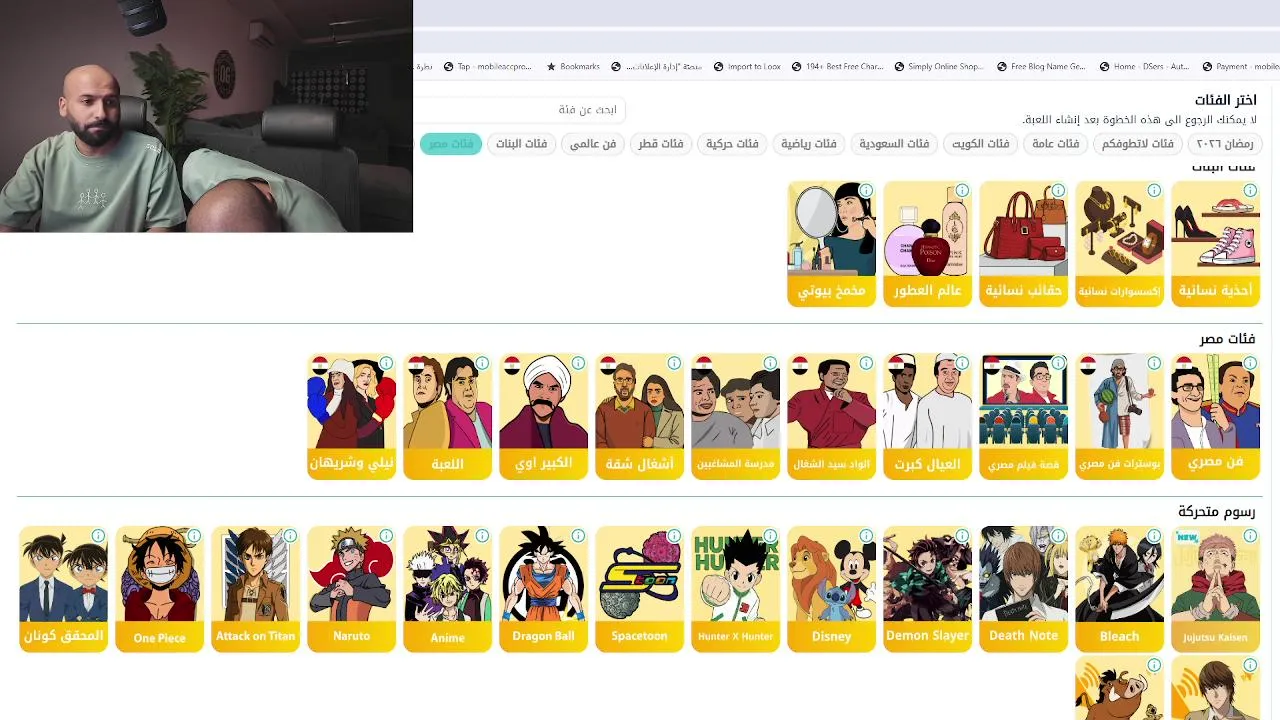Select the فئات عامة filter chip
The image size is (1280, 720).
pos(1055,144)
